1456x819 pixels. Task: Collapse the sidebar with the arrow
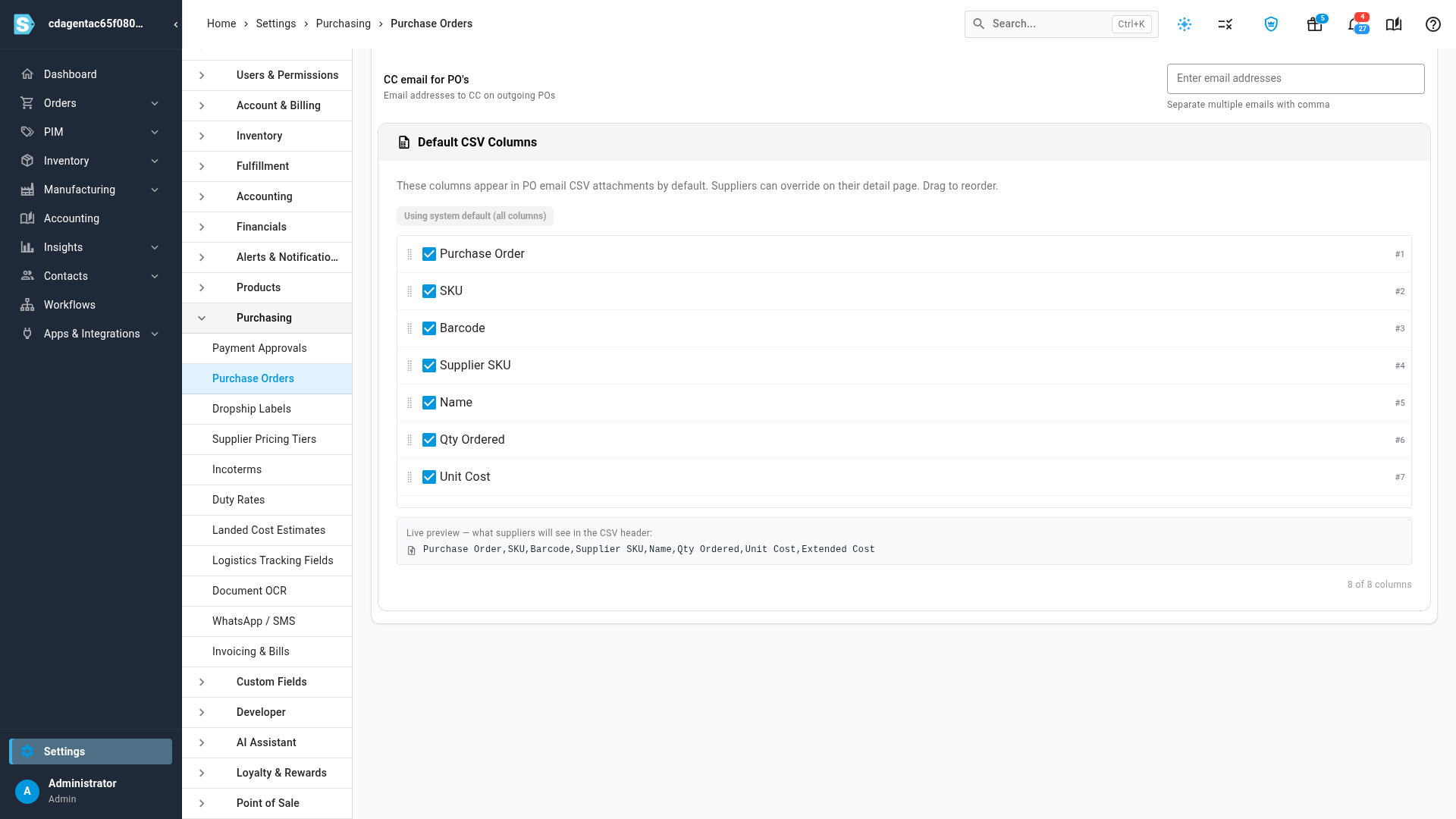pyautogui.click(x=176, y=24)
